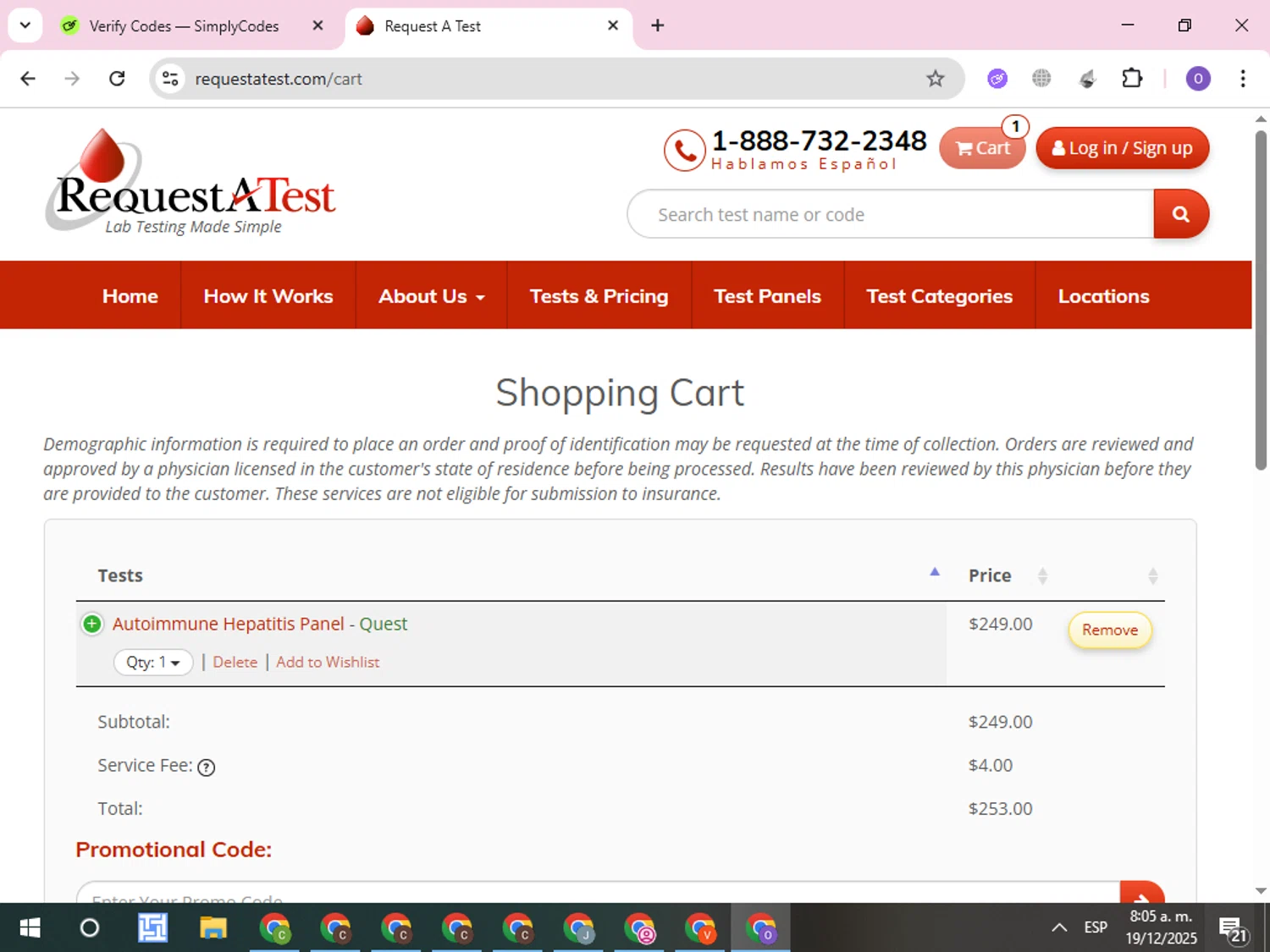Click the ESP language indicator
Viewport: 1270px width, 952px height.
[1096, 927]
